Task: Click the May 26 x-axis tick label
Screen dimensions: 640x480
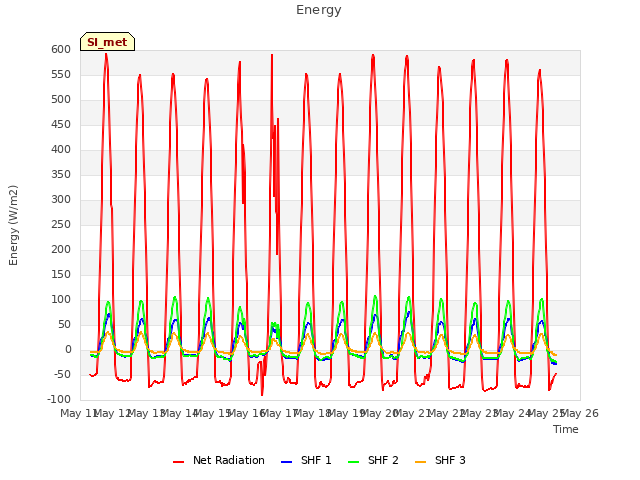Action: pyautogui.click(x=580, y=414)
